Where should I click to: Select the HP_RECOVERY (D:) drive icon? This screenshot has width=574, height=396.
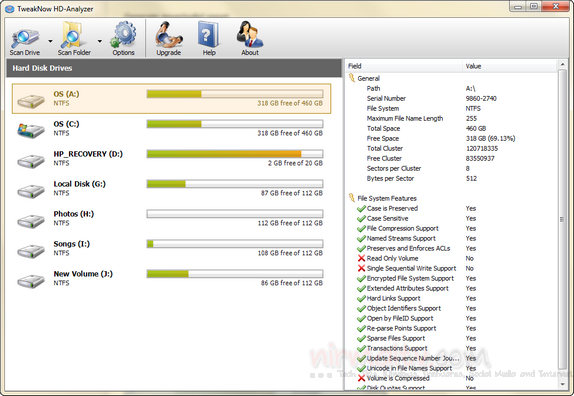[31, 160]
